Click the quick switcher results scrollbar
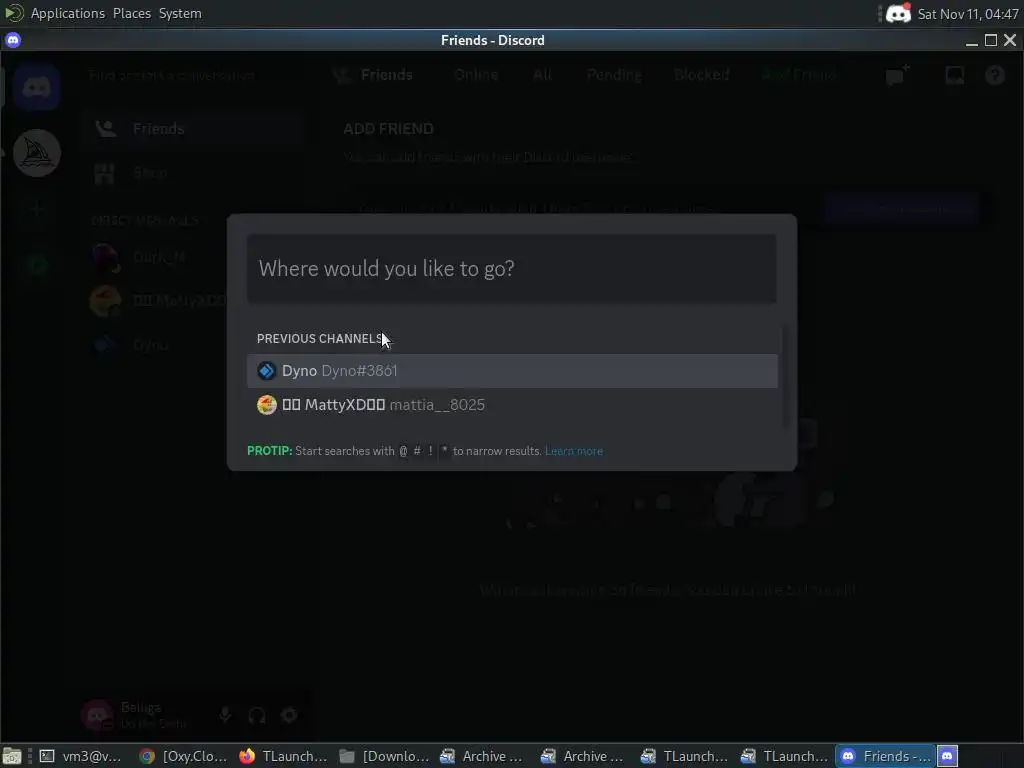Image resolution: width=1024 pixels, height=768 pixels. pyautogui.click(x=784, y=377)
